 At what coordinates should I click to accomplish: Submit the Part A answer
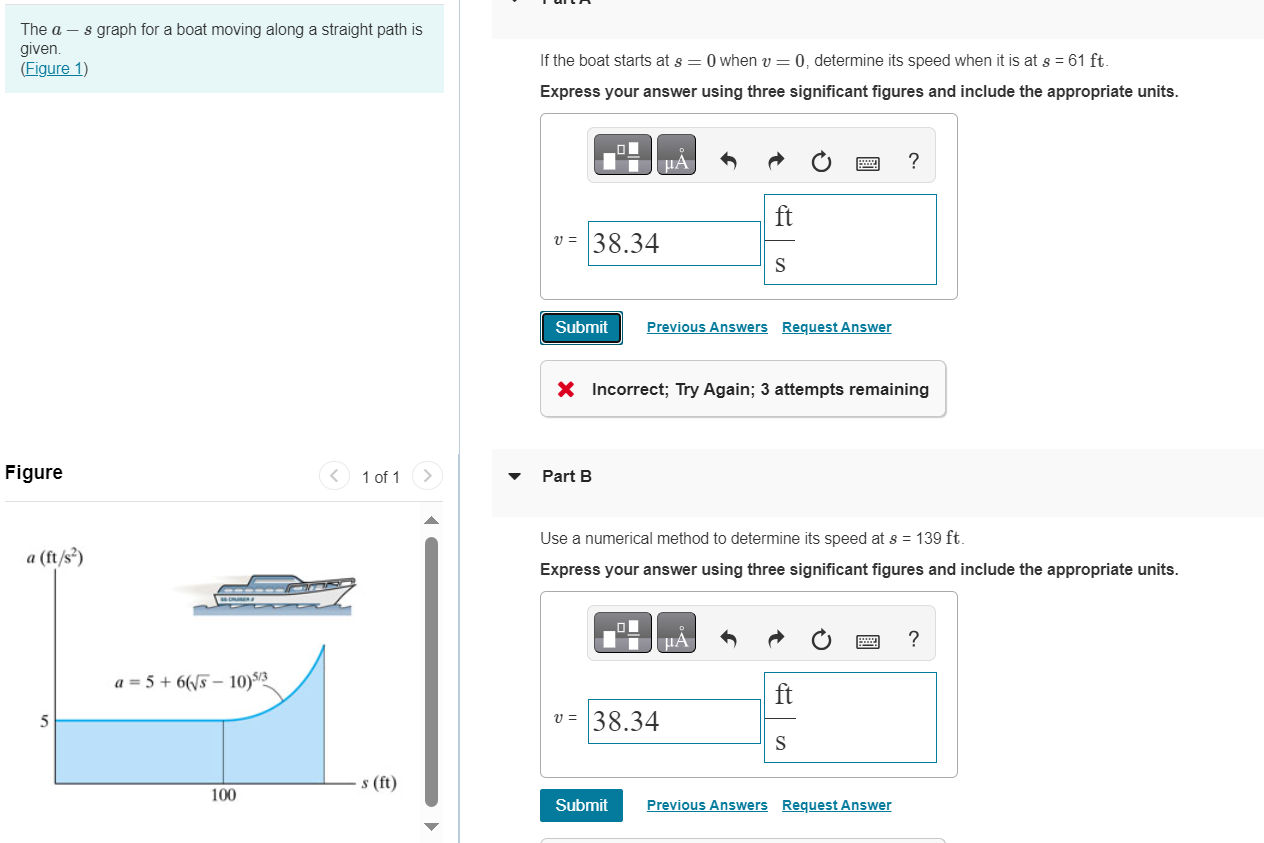(581, 327)
